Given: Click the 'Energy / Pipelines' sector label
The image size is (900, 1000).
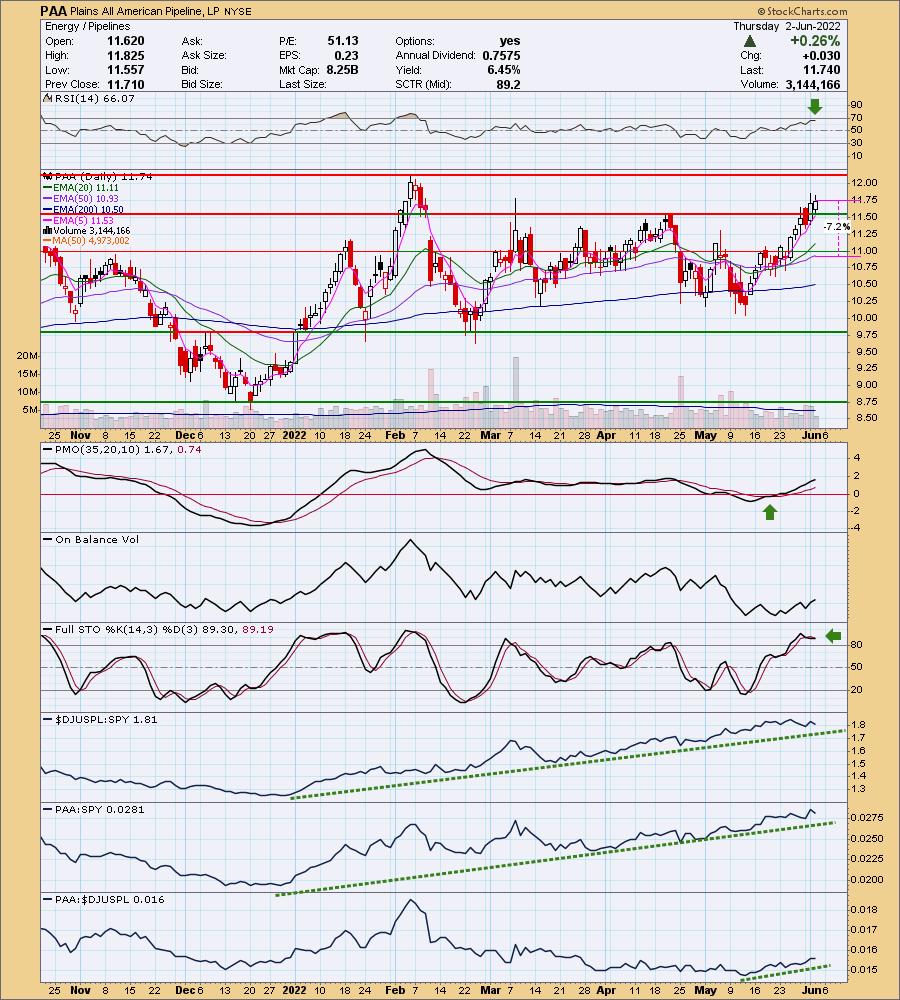Looking at the screenshot, I should [87, 26].
